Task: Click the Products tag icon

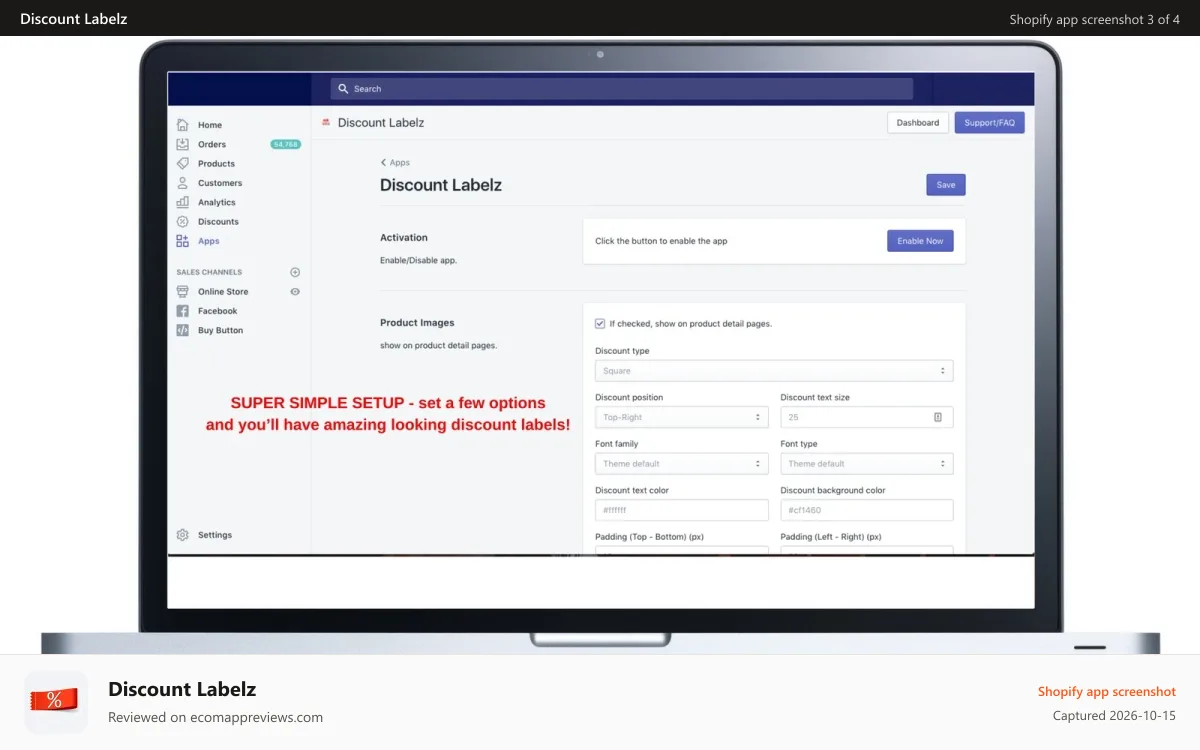Action: (x=182, y=163)
